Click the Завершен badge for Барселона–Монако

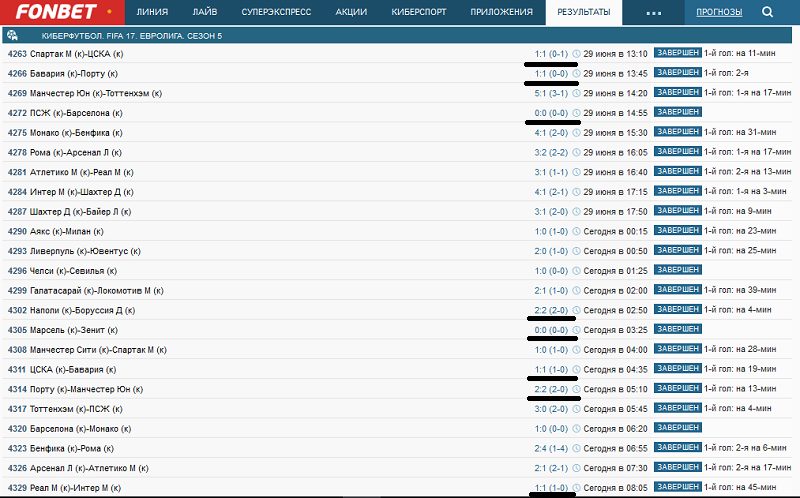[x=677, y=428]
